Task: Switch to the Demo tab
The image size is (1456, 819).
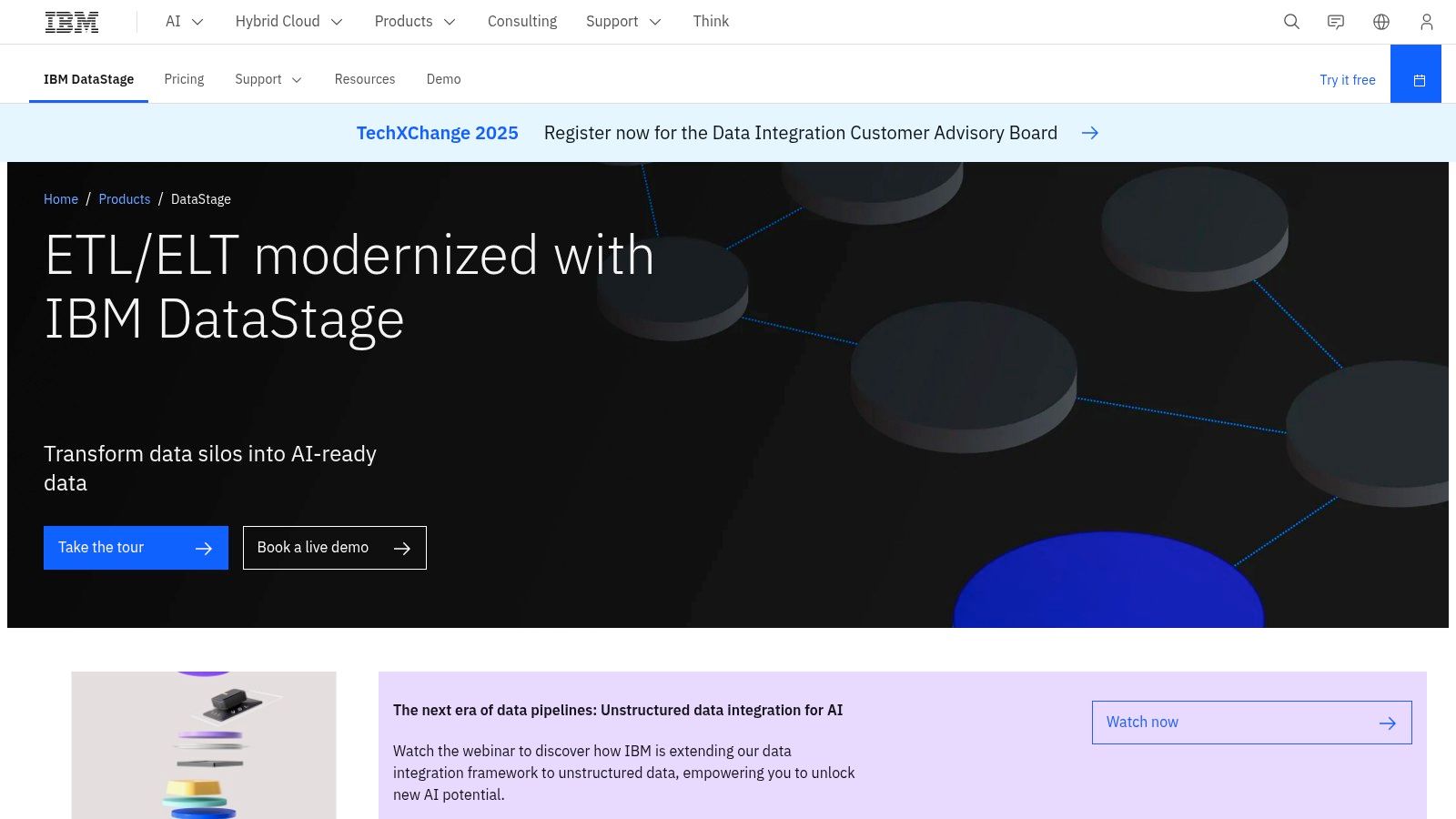Action: tap(444, 79)
